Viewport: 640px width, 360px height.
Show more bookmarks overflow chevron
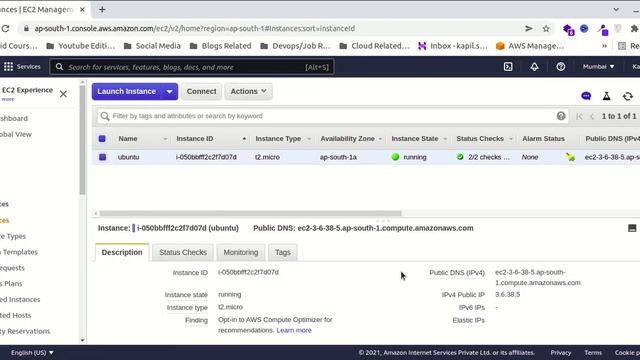click(x=604, y=46)
